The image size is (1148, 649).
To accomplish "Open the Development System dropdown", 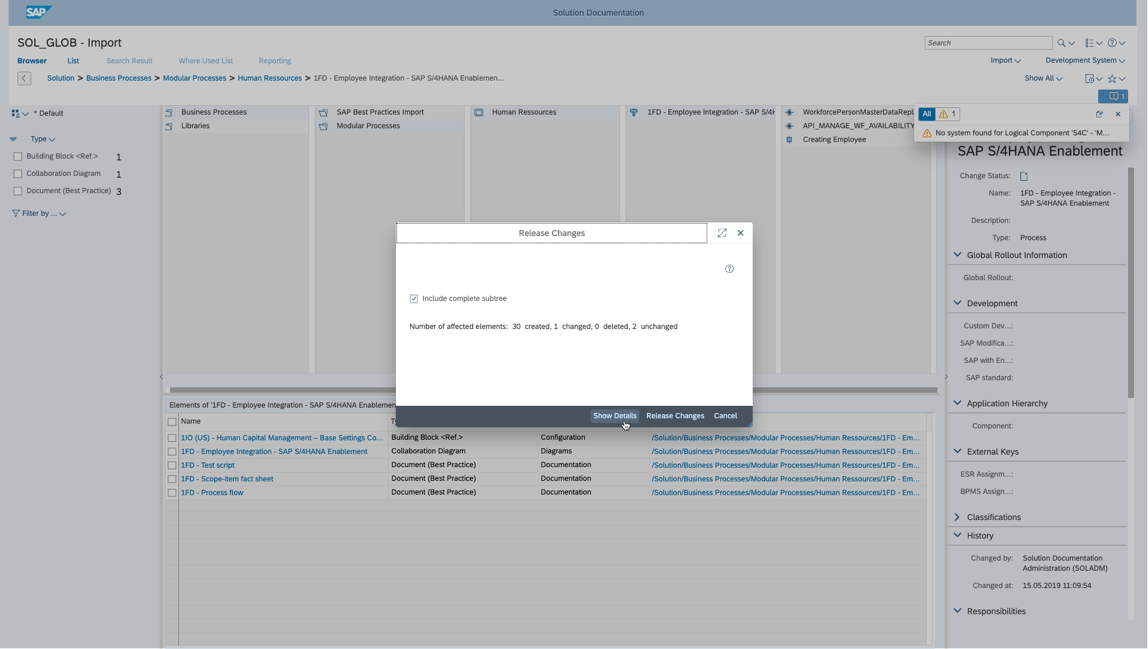I will [x=1083, y=60].
